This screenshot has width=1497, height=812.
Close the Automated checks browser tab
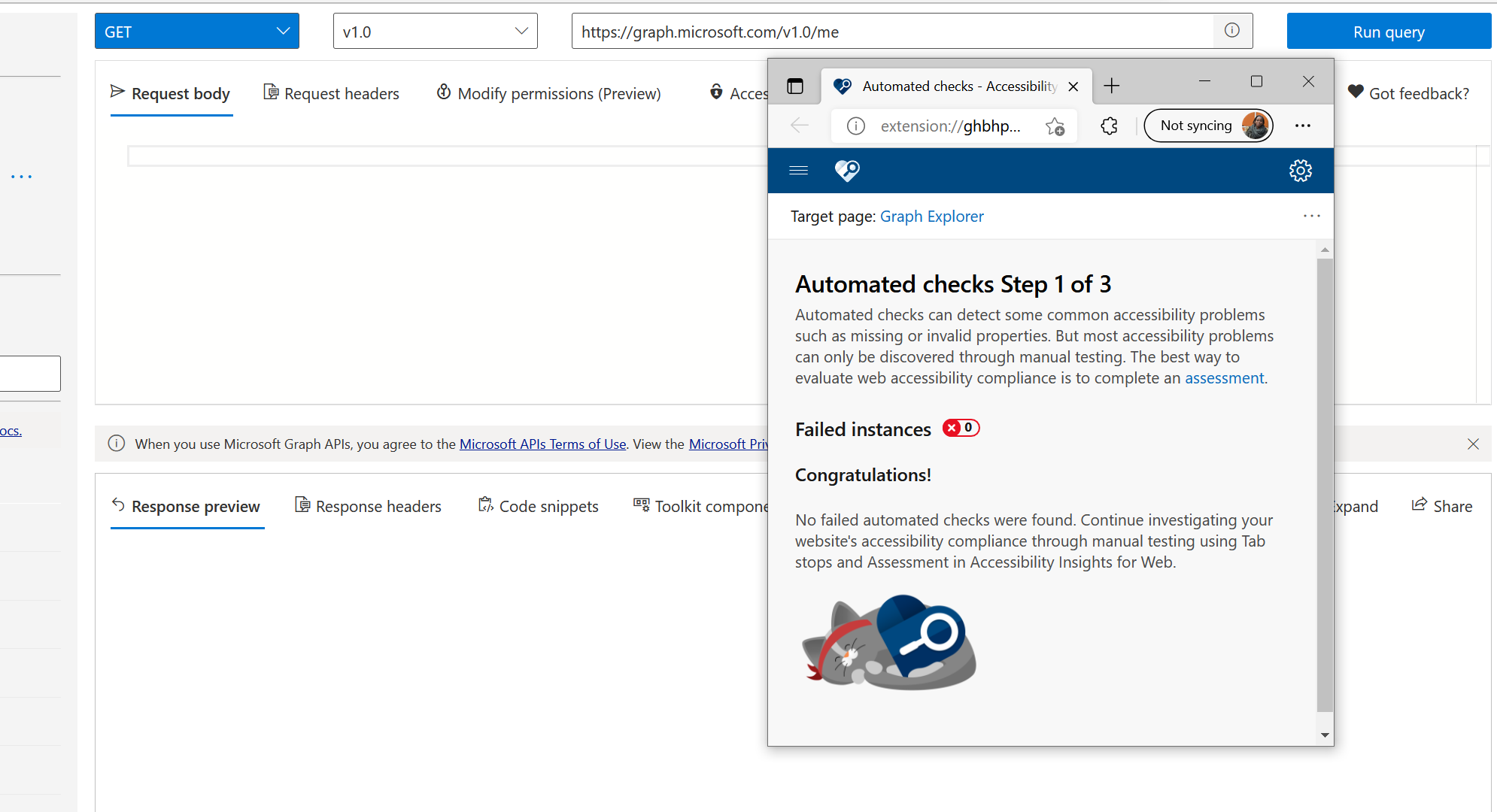point(1073,86)
